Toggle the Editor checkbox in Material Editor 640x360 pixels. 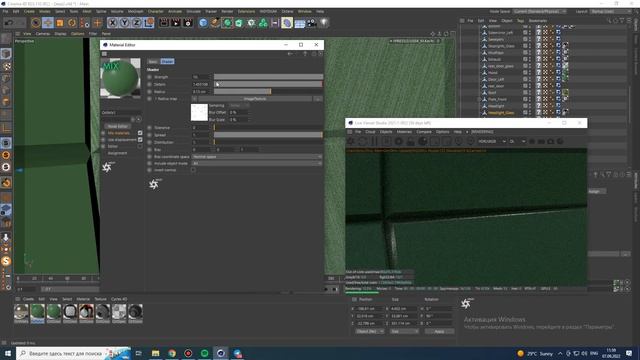140,146
